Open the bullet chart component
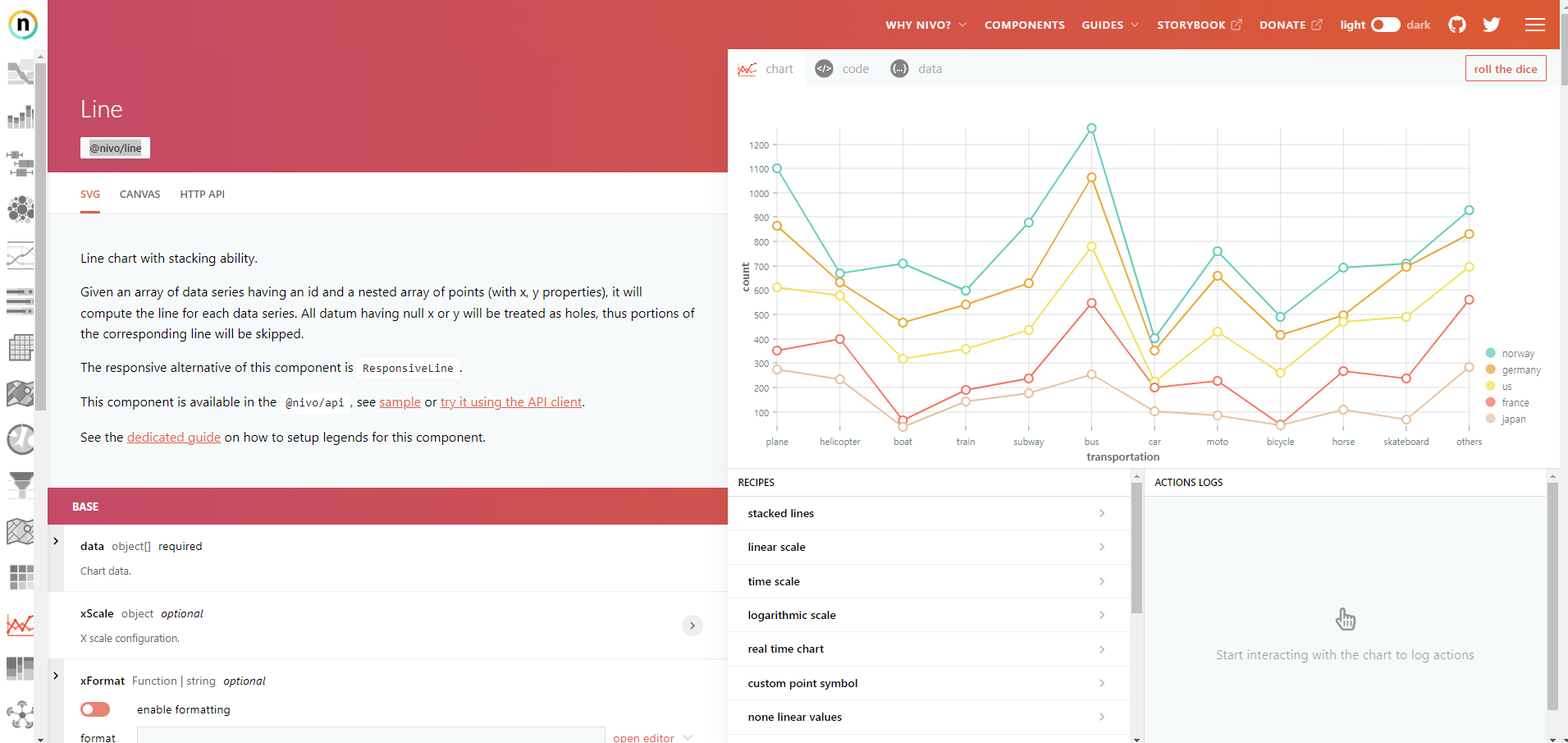Viewport: 1568px width, 743px height. [21, 301]
